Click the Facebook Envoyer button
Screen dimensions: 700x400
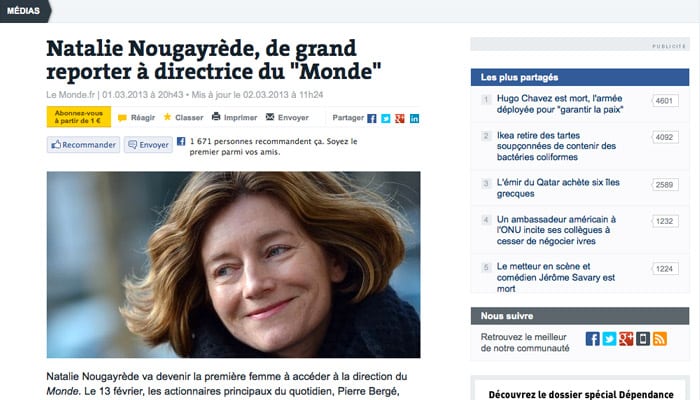[x=148, y=145]
